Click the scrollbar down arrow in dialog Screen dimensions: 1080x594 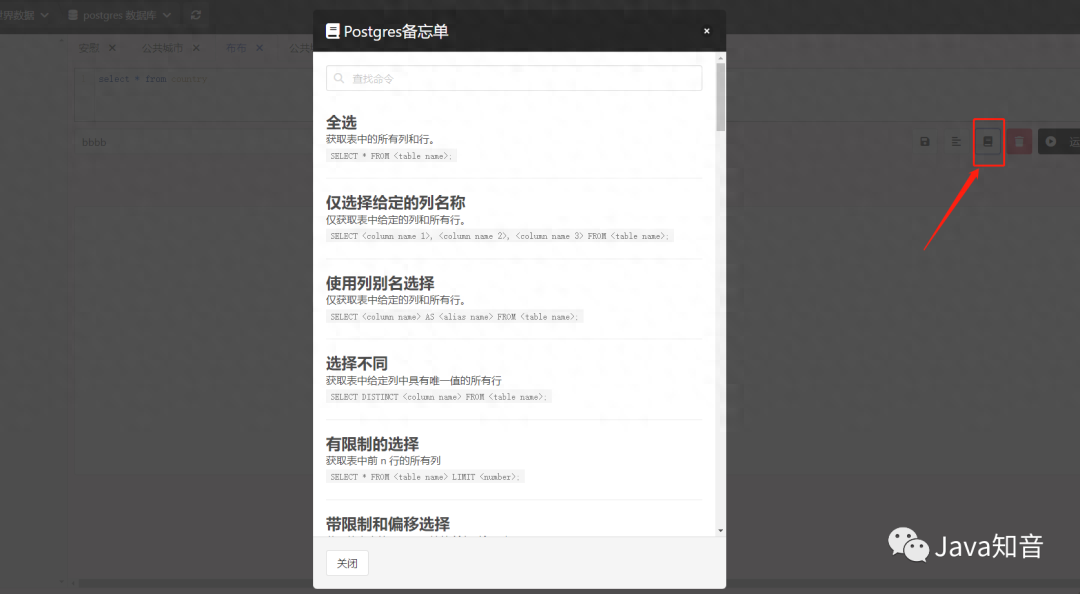pos(721,530)
